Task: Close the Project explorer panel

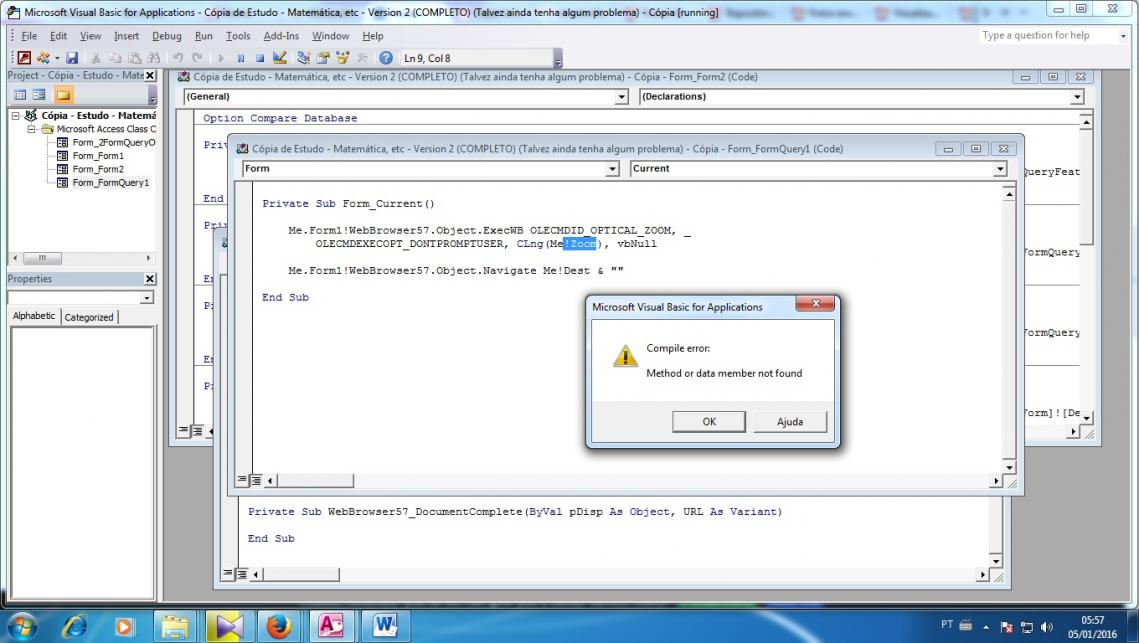Action: 150,76
